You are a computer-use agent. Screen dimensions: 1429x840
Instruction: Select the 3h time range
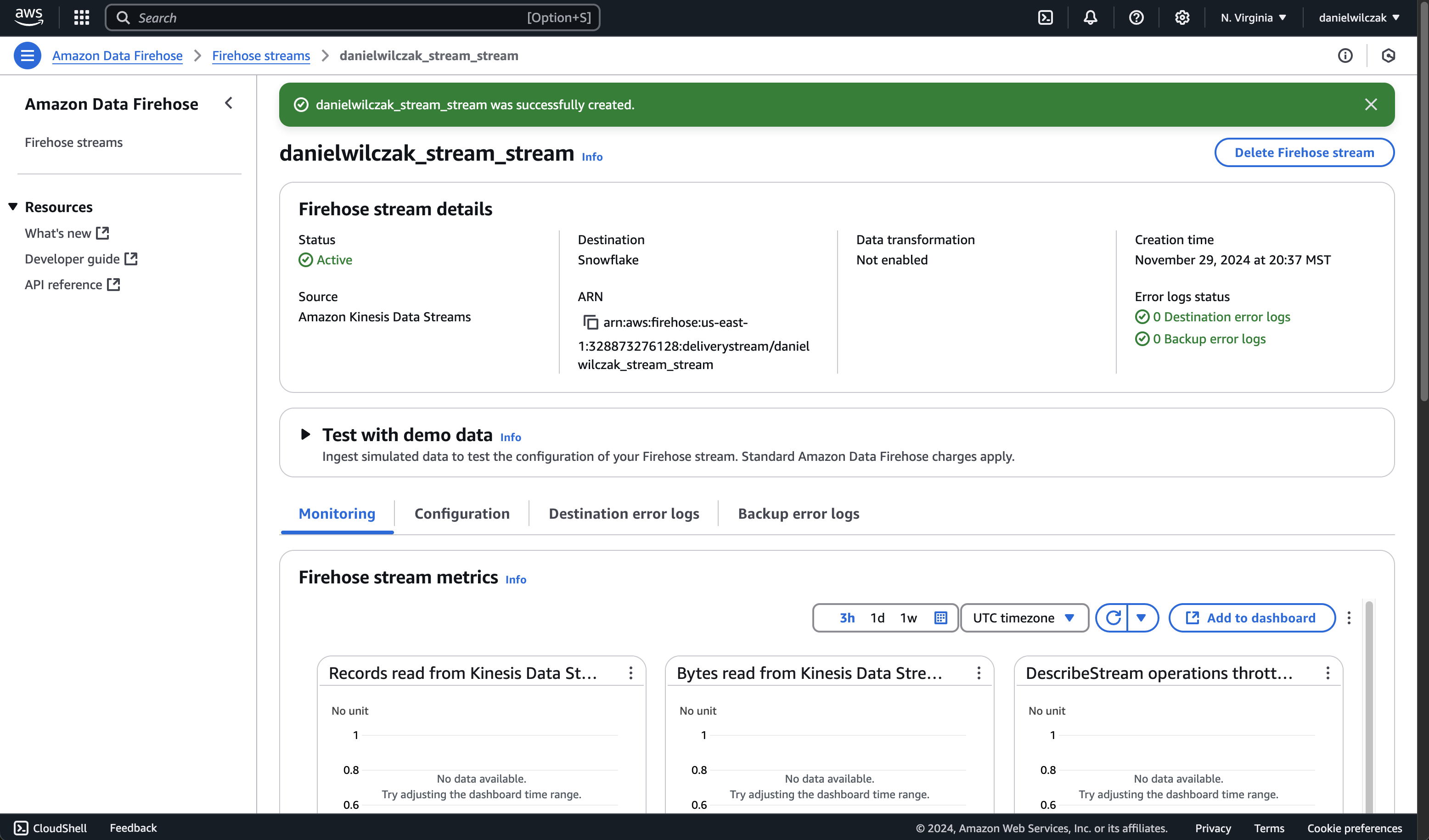[847, 618]
